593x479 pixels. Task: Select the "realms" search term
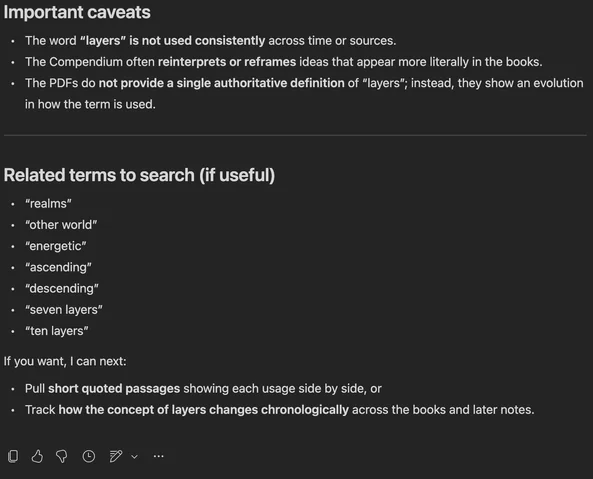click(x=48, y=204)
